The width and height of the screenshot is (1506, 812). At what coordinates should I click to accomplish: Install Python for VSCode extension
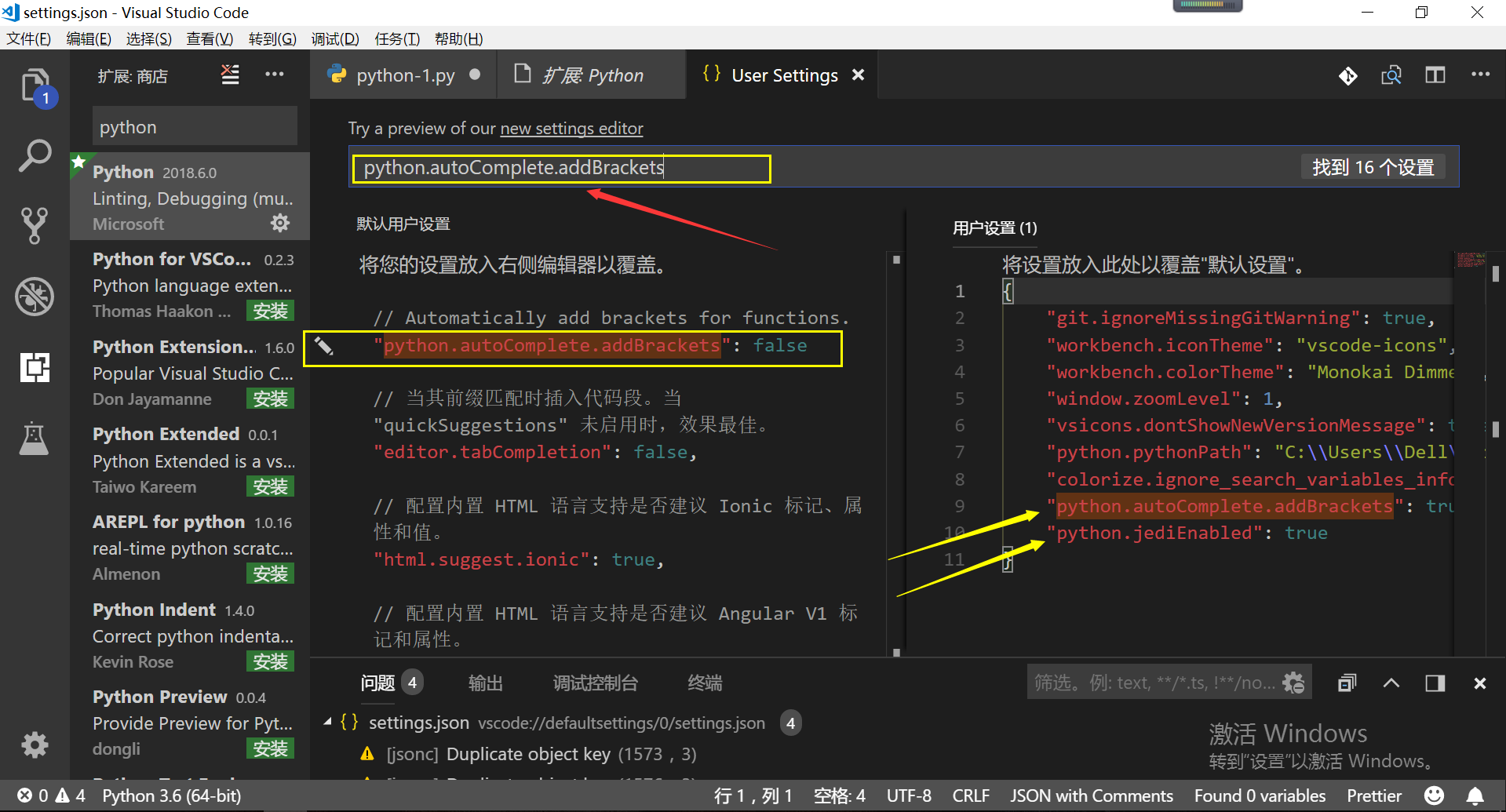click(270, 311)
